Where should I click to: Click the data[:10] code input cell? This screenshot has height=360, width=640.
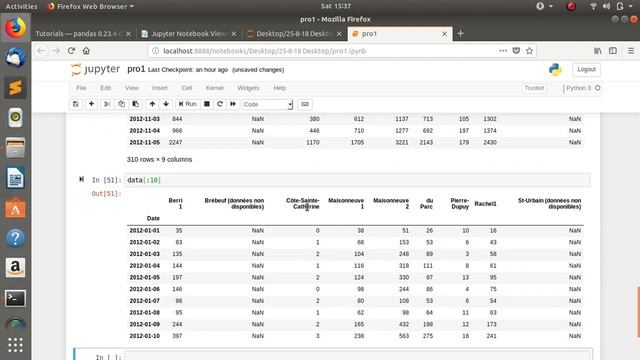click(x=357, y=180)
